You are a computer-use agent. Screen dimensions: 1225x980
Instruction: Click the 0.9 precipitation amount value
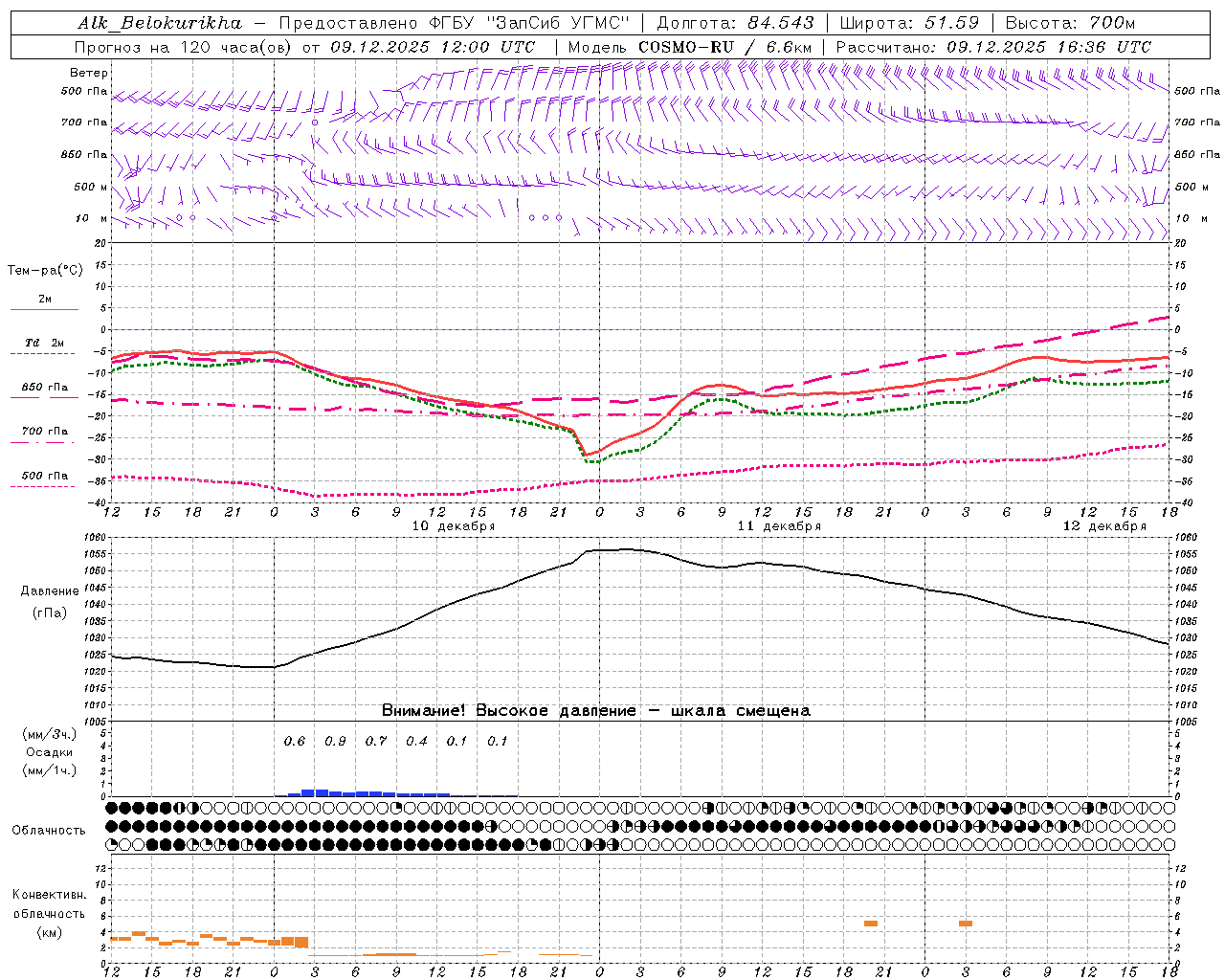coord(335,742)
